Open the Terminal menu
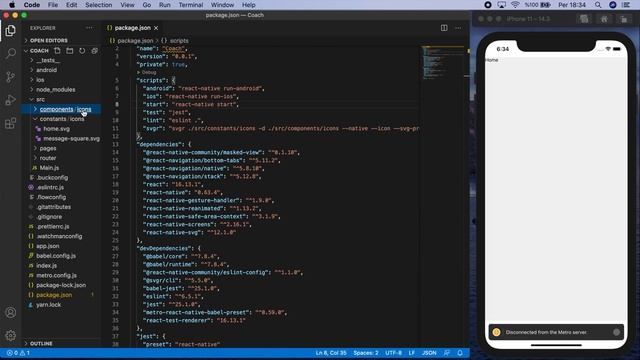Image resolution: width=640 pixels, height=360 pixels. click(x=191, y=5)
